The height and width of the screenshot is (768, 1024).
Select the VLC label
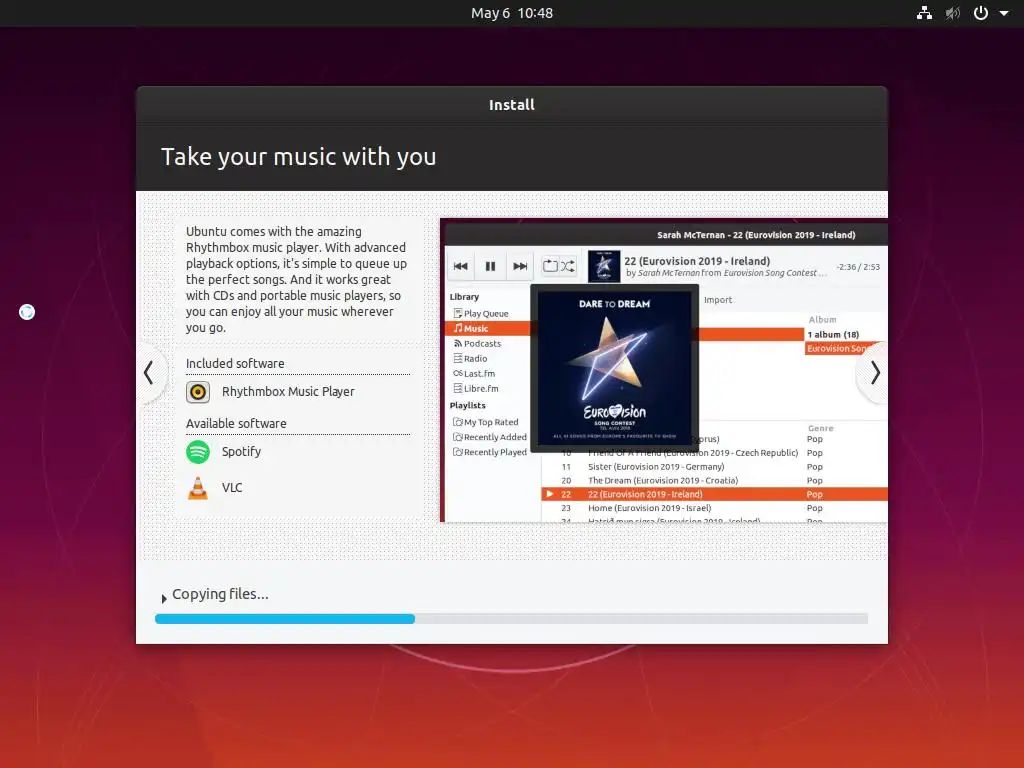point(232,488)
